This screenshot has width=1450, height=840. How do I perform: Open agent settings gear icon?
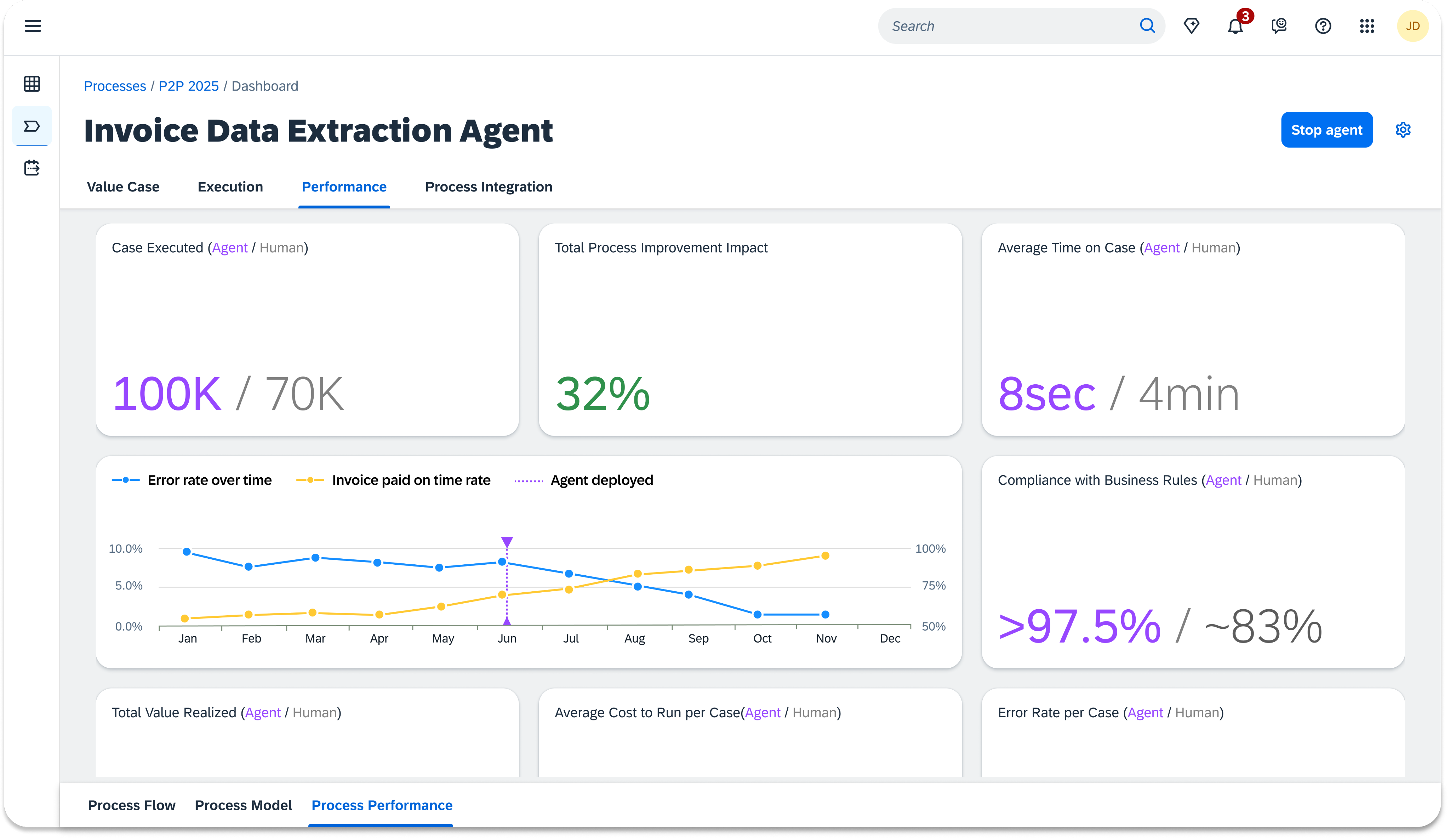pyautogui.click(x=1403, y=130)
